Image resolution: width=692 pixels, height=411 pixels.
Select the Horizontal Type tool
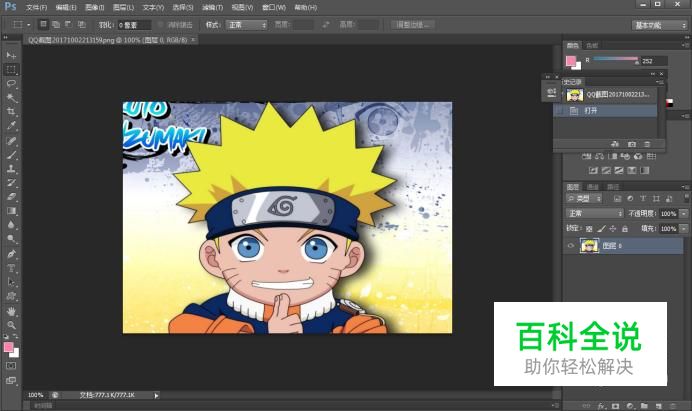point(11,268)
